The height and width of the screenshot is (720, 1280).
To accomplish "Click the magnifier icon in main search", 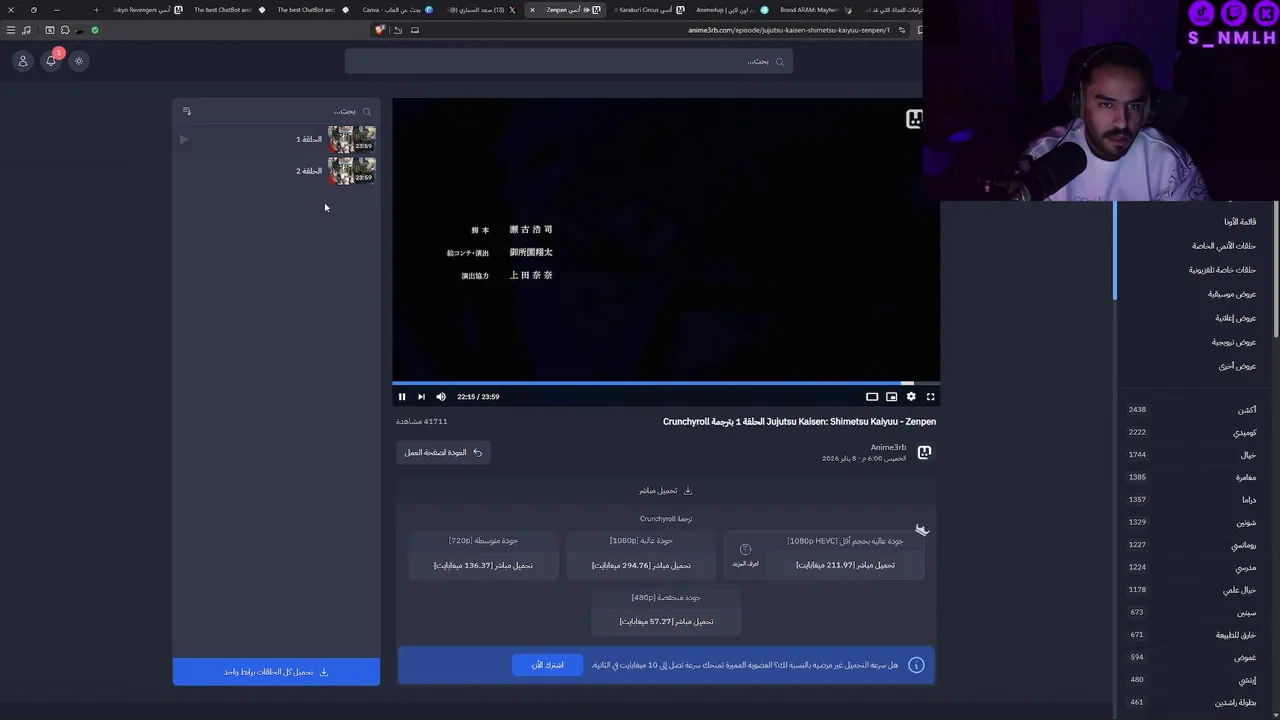I will 780,61.
